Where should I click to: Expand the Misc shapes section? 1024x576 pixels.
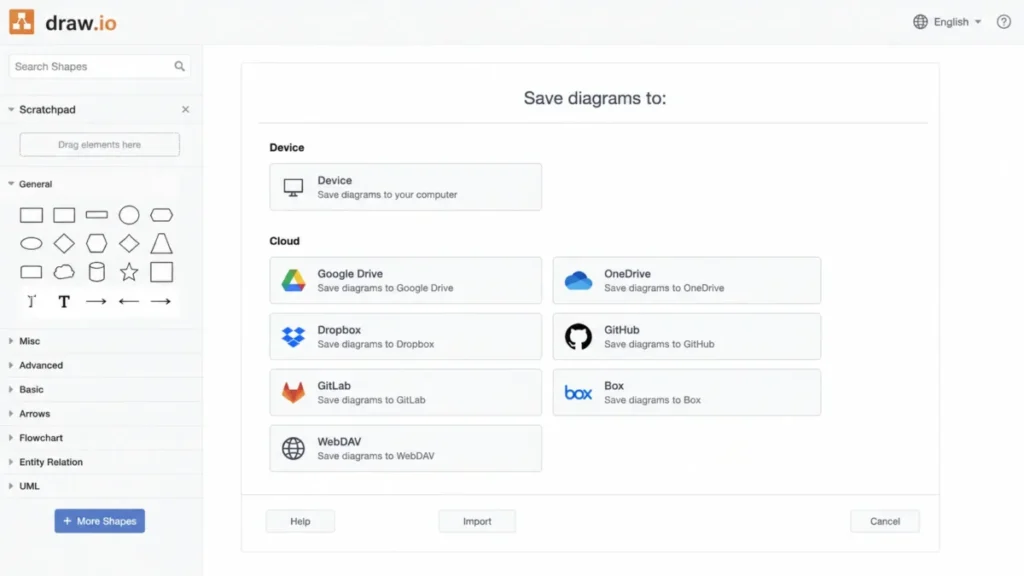[x=11, y=341]
